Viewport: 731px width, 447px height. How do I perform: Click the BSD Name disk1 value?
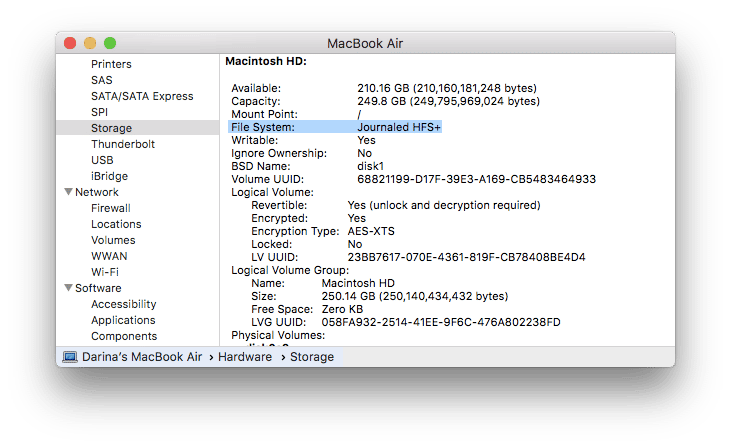coord(370,166)
